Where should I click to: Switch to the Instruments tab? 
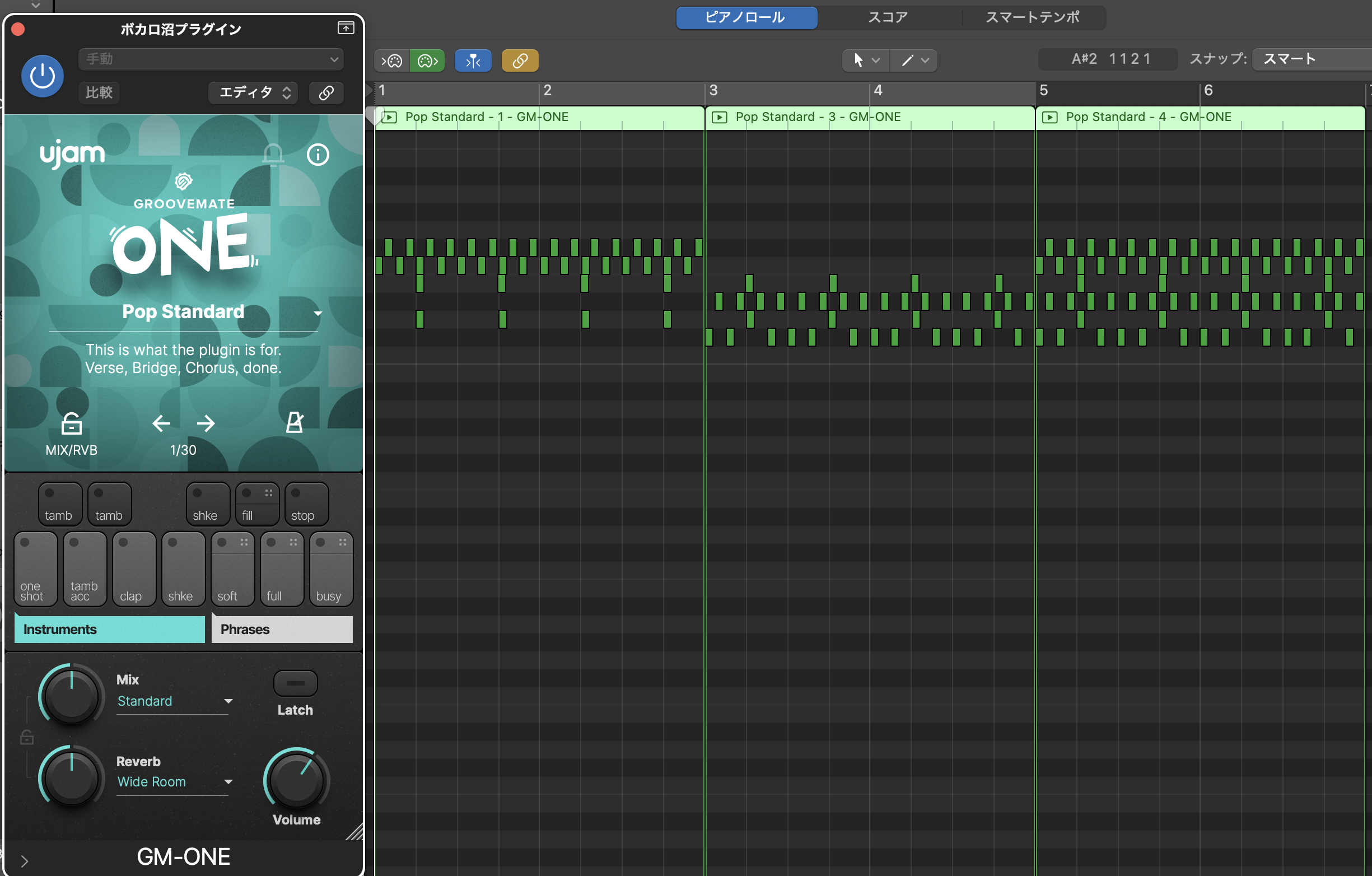[109, 628]
